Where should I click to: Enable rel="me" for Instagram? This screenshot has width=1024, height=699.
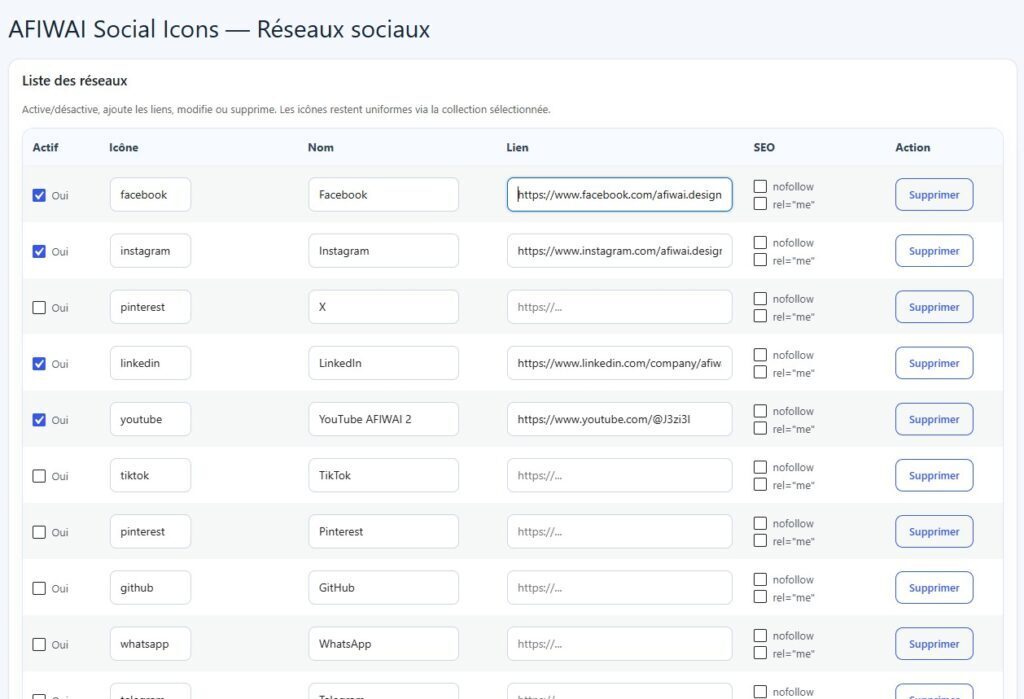pos(760,260)
